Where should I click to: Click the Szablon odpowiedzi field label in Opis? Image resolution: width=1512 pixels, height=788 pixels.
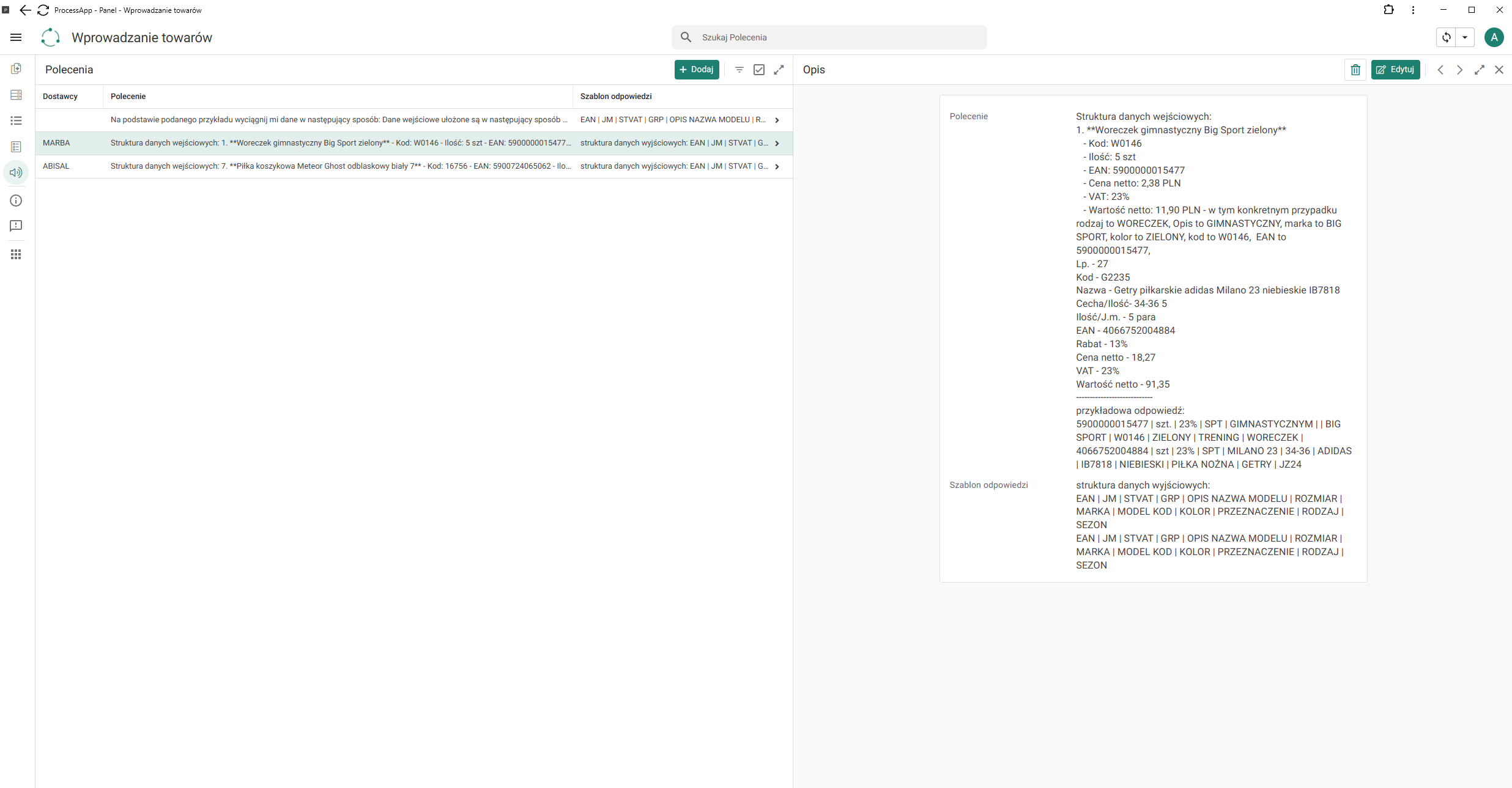pyautogui.click(x=988, y=485)
